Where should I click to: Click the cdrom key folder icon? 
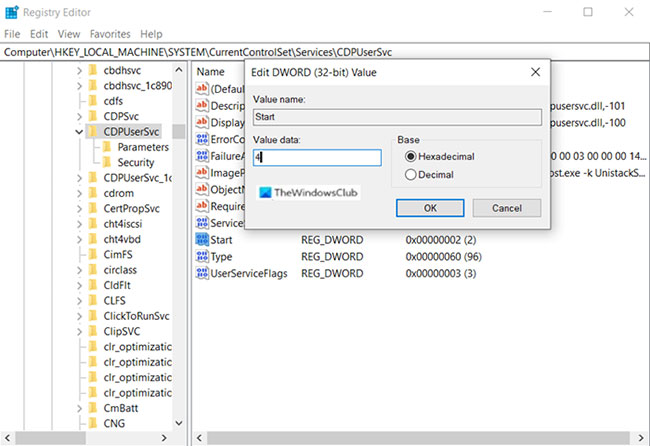[92, 194]
